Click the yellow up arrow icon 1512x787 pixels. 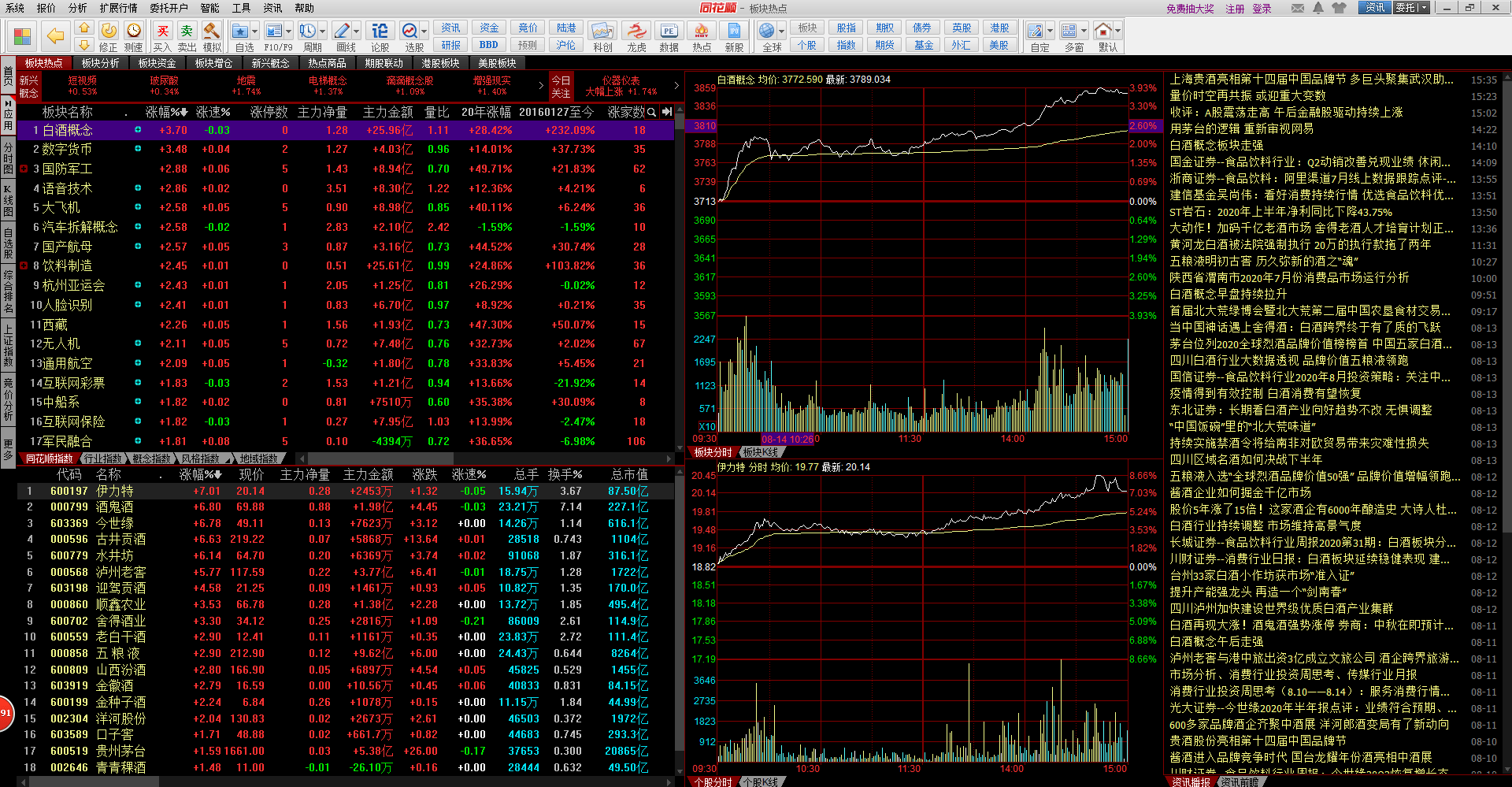point(84,28)
